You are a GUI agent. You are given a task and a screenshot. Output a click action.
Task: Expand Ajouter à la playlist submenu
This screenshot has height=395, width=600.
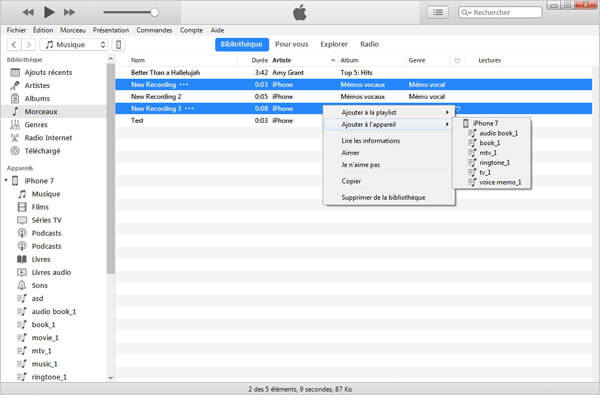tap(390, 113)
